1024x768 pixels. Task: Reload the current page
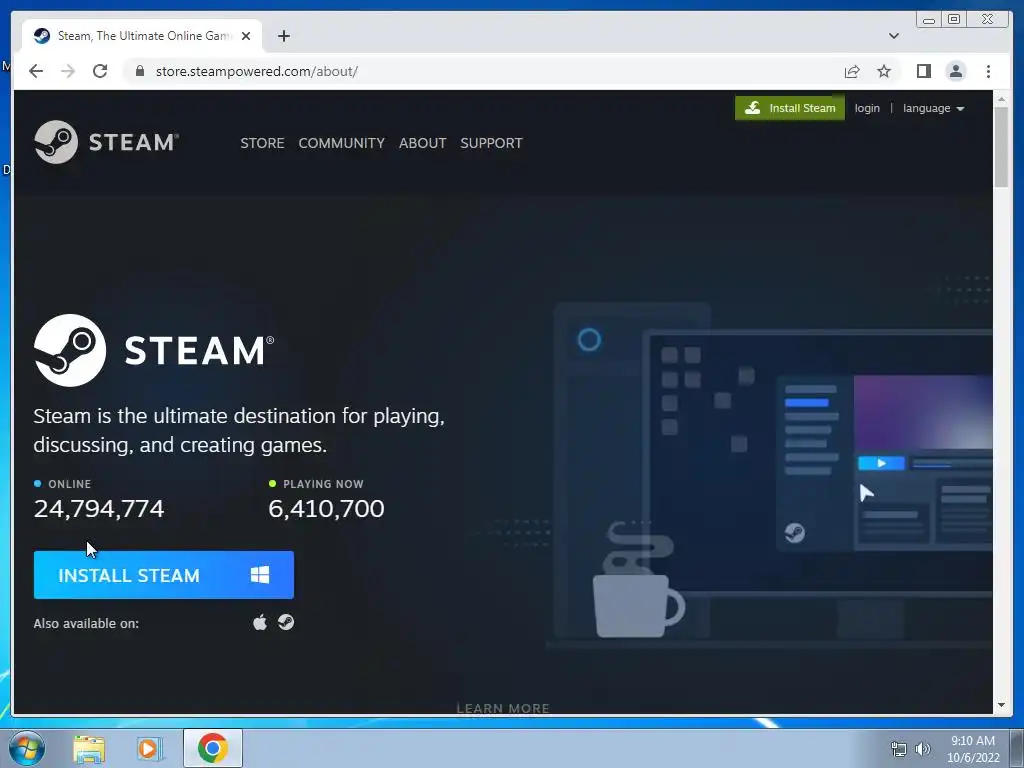[100, 71]
